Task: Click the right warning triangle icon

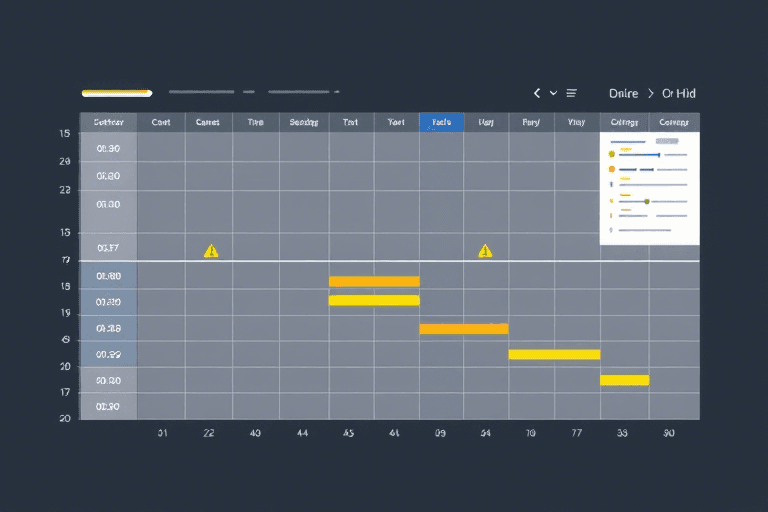Action: tap(485, 251)
